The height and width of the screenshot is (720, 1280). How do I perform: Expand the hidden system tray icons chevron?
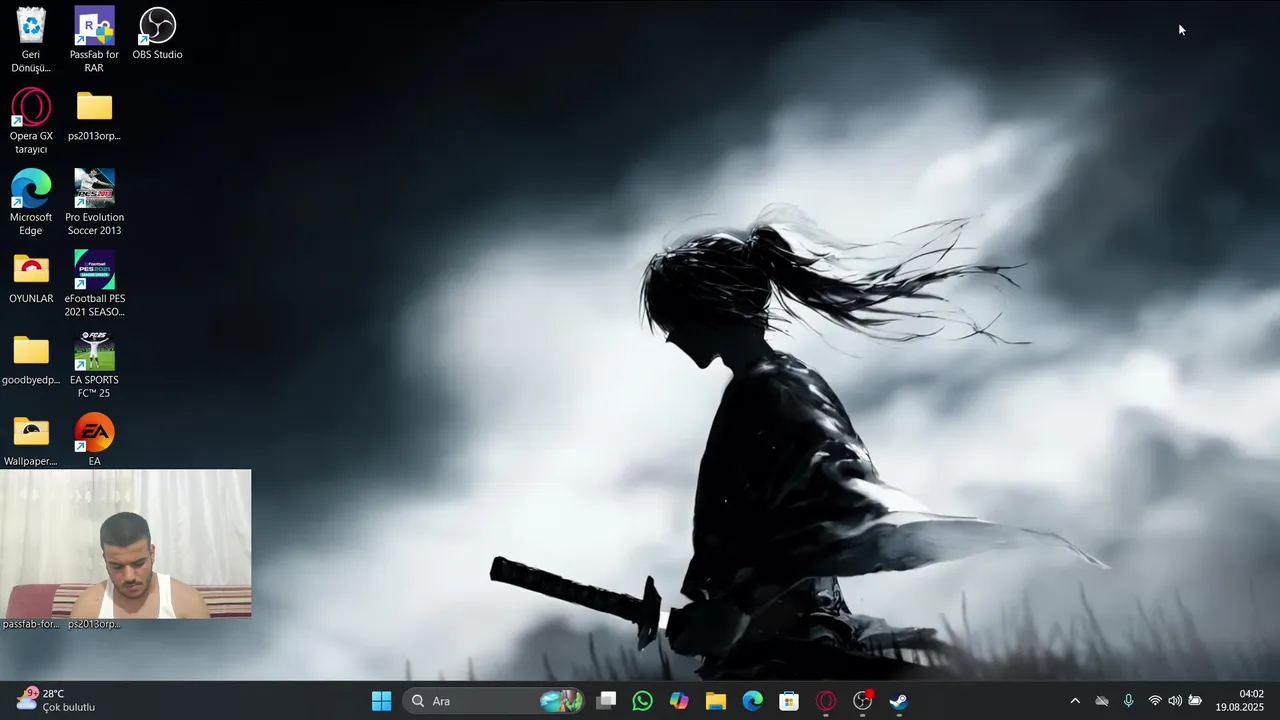(x=1075, y=701)
